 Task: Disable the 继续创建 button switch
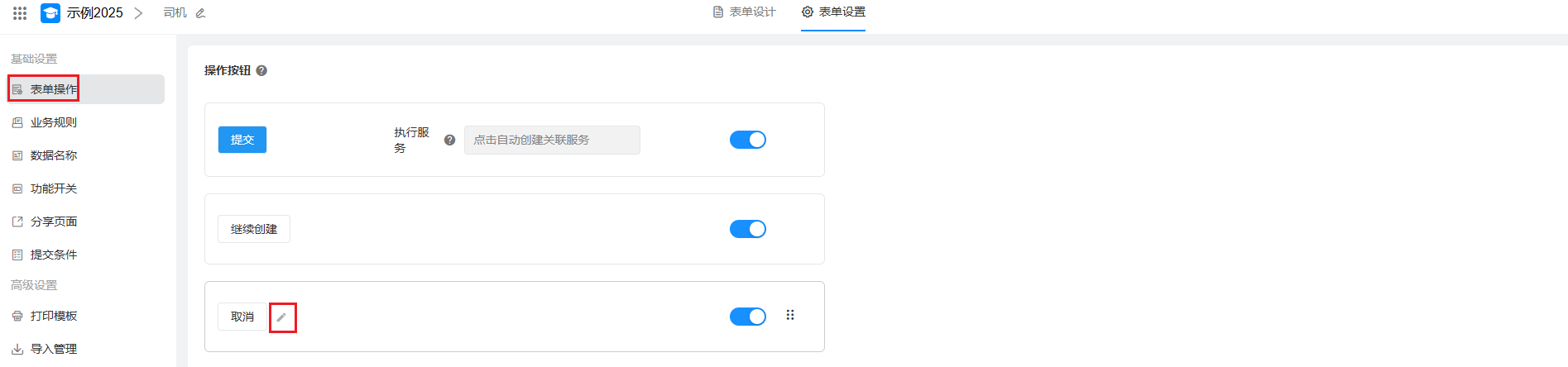747,229
